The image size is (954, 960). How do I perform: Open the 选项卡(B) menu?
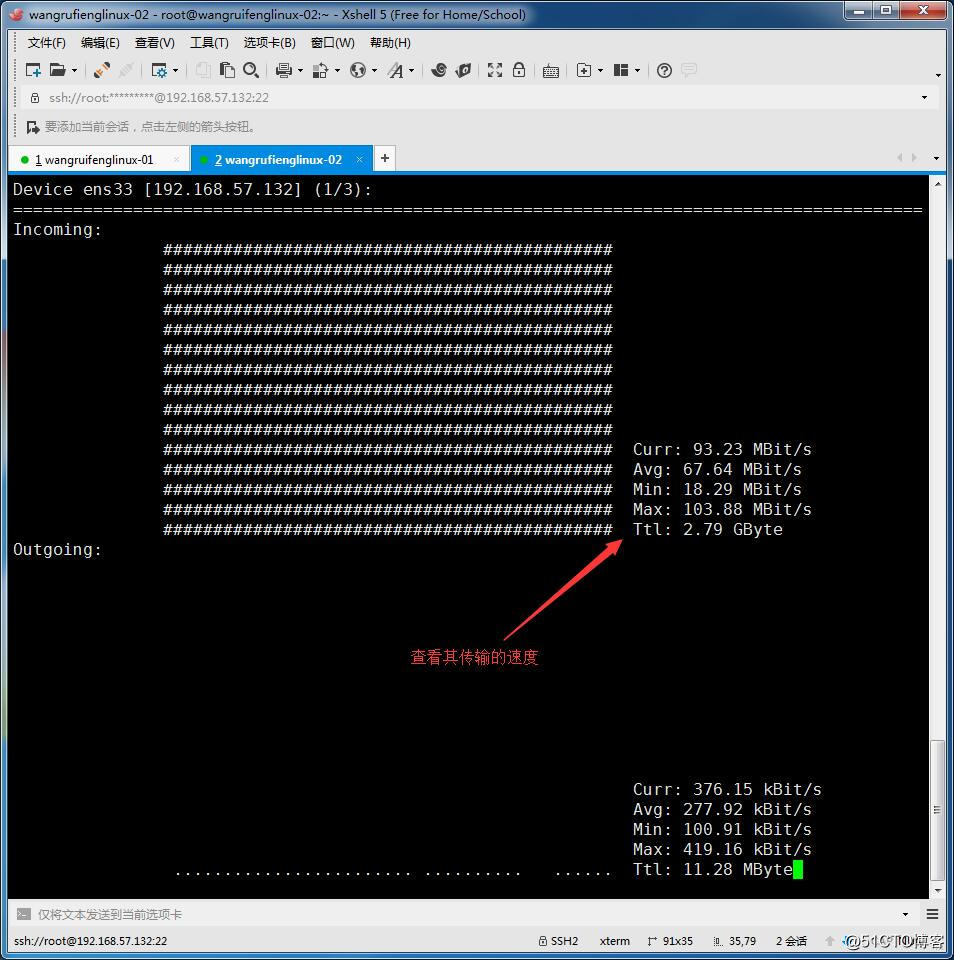269,42
